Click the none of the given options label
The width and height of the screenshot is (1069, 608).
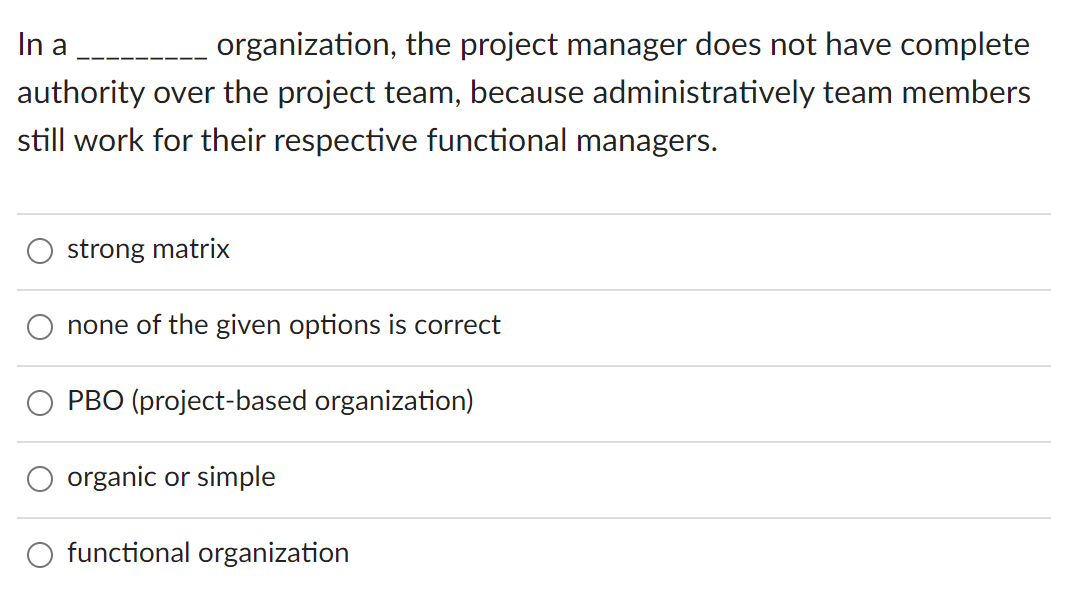coord(283,325)
